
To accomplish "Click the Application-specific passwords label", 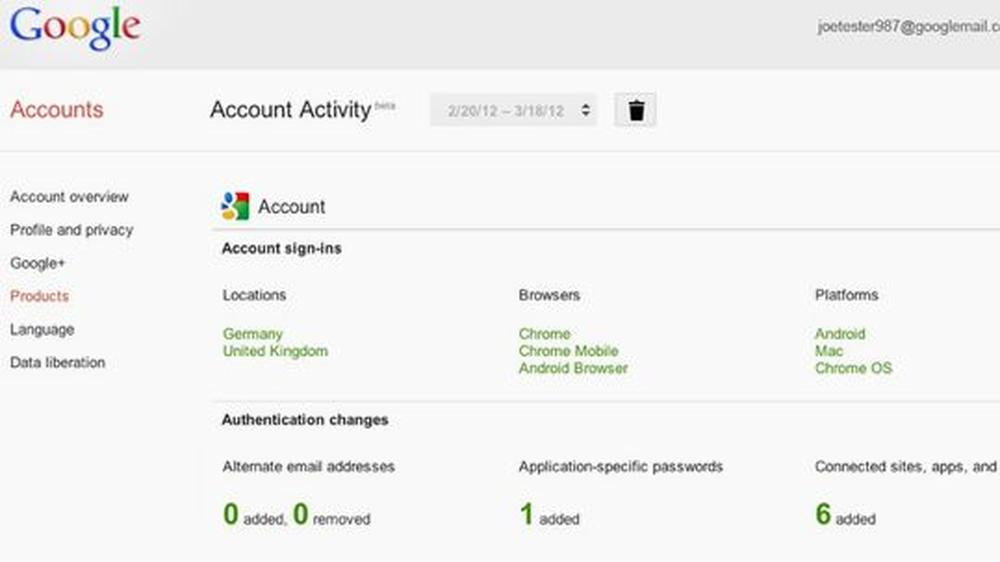I will click(x=621, y=466).
